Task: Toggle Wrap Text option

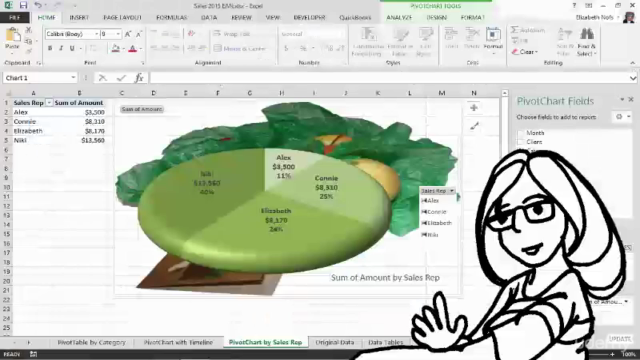Action: tap(232, 34)
